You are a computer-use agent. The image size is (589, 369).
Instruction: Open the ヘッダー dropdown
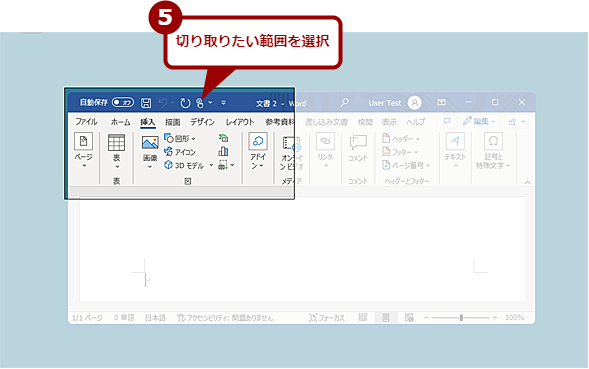point(418,139)
